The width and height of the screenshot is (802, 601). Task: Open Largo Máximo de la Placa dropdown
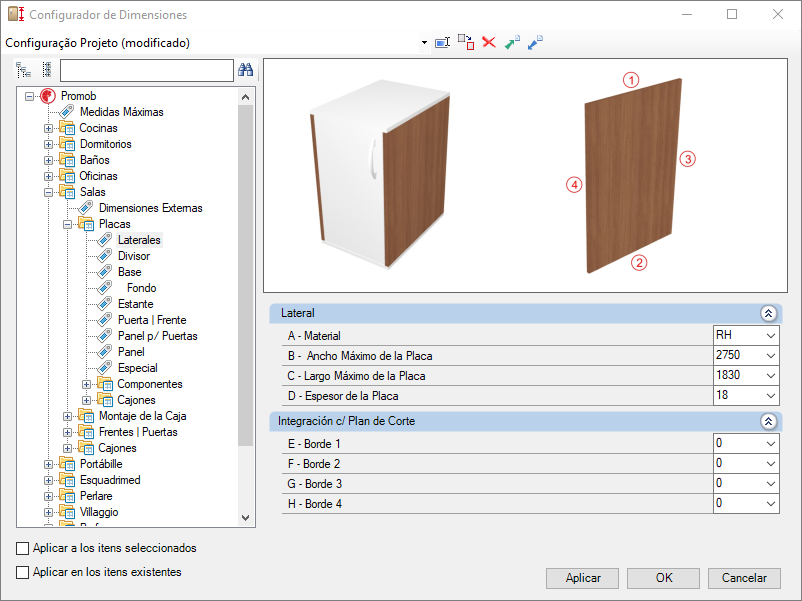point(771,375)
